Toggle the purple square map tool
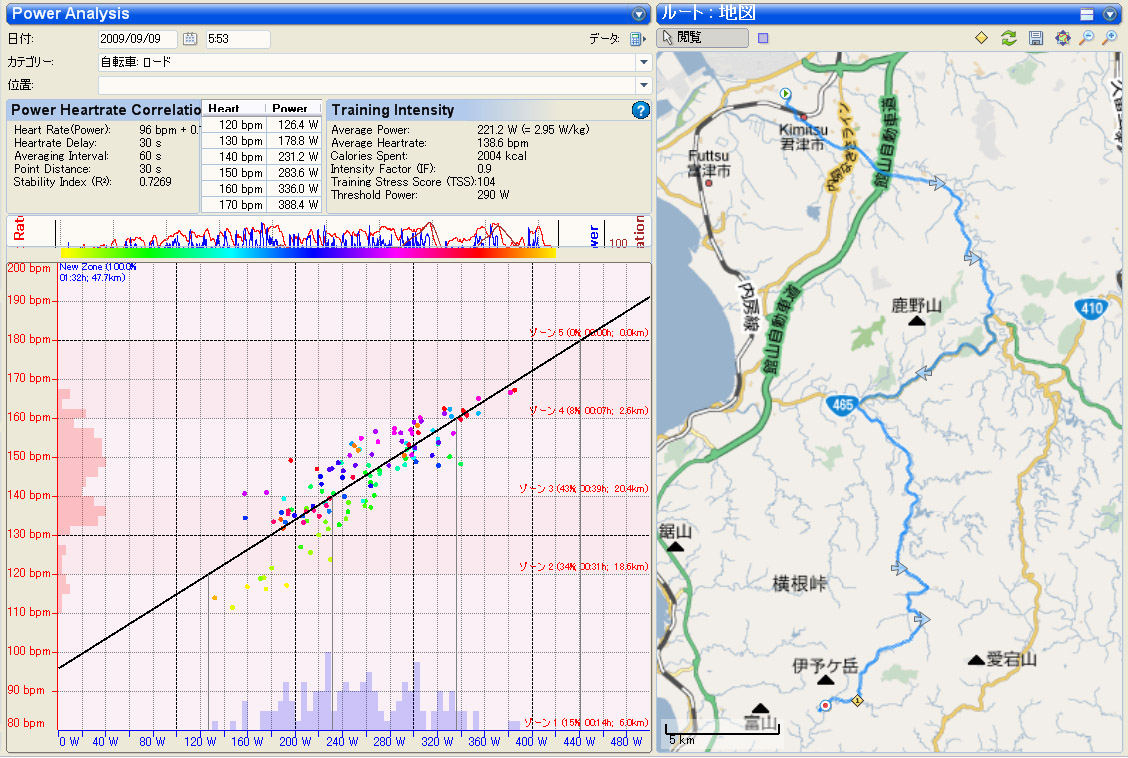 click(x=763, y=38)
